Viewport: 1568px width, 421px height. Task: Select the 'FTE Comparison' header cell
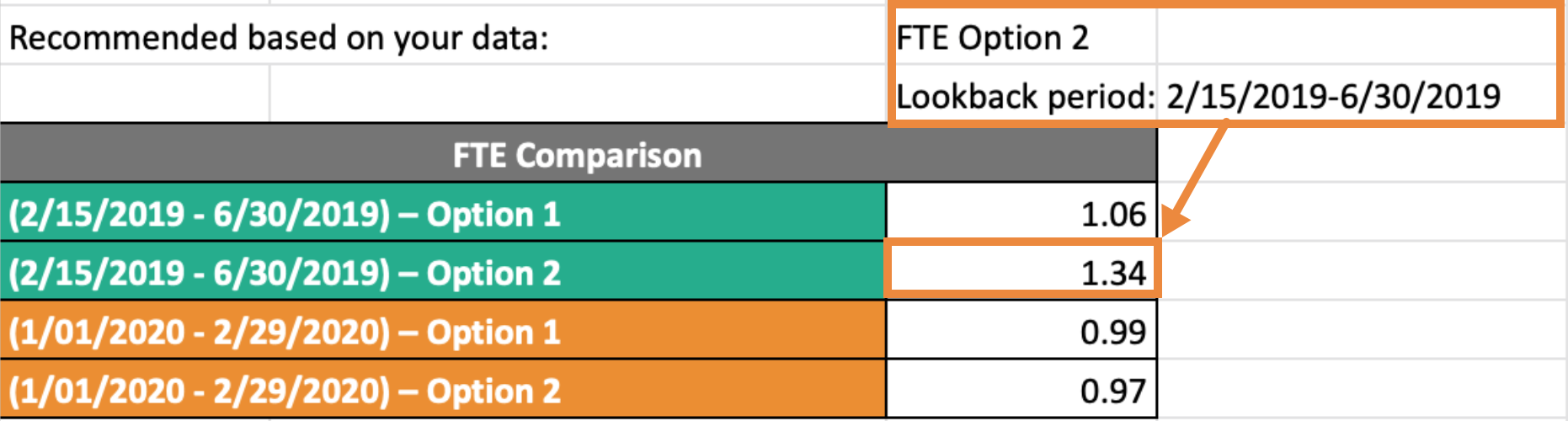click(578, 154)
